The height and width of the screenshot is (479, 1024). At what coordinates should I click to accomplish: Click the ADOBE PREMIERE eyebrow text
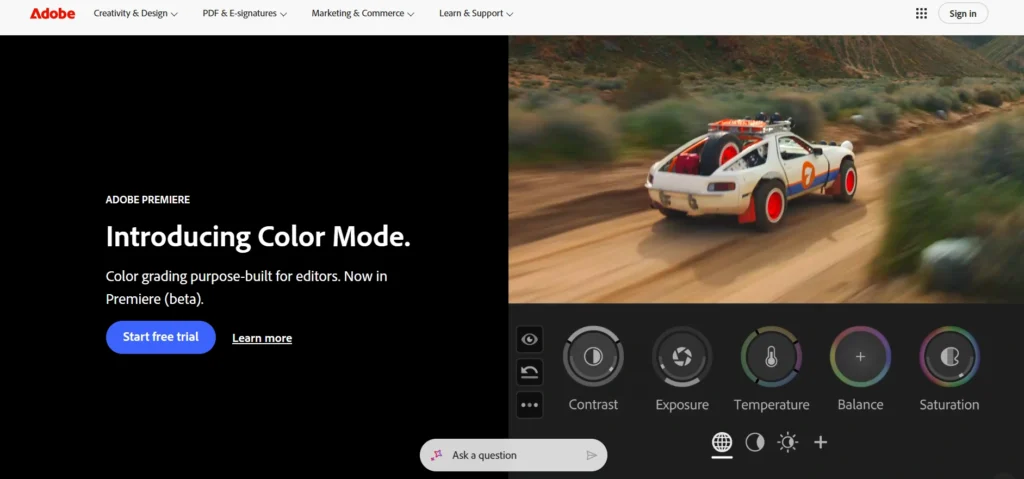point(148,199)
